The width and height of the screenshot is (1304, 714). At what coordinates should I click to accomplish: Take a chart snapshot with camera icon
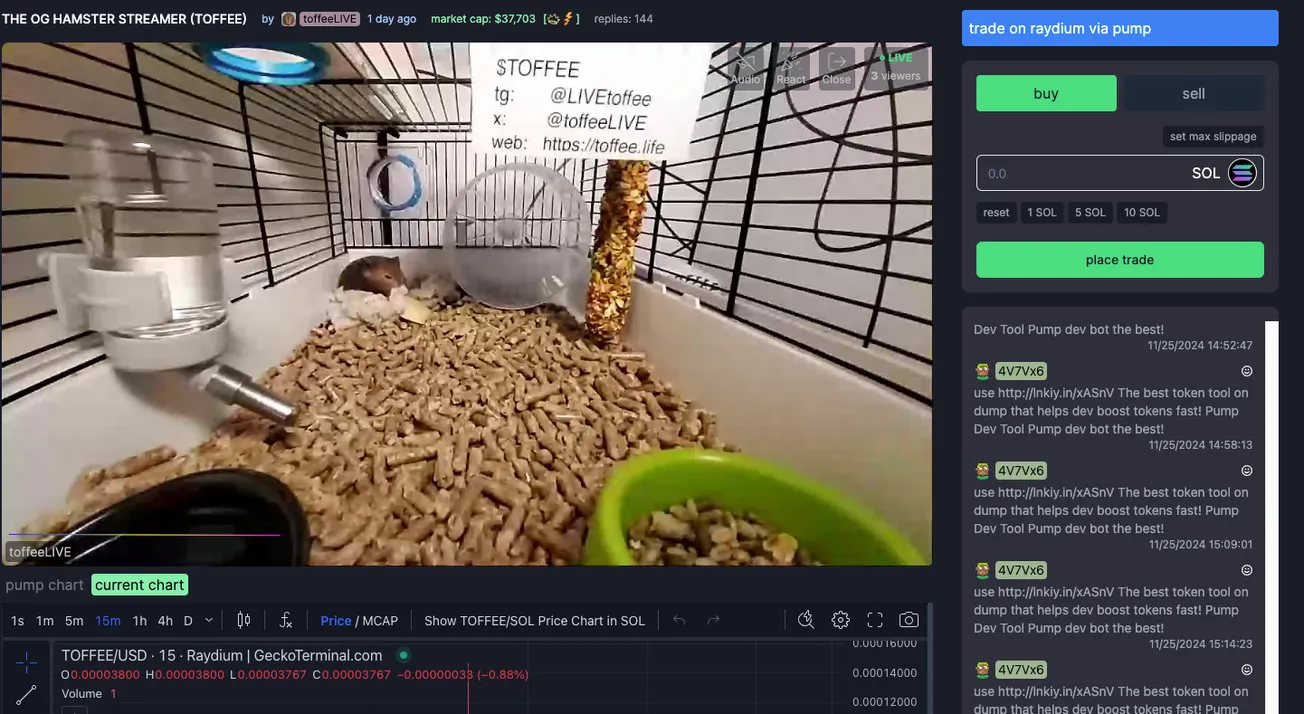coord(909,620)
